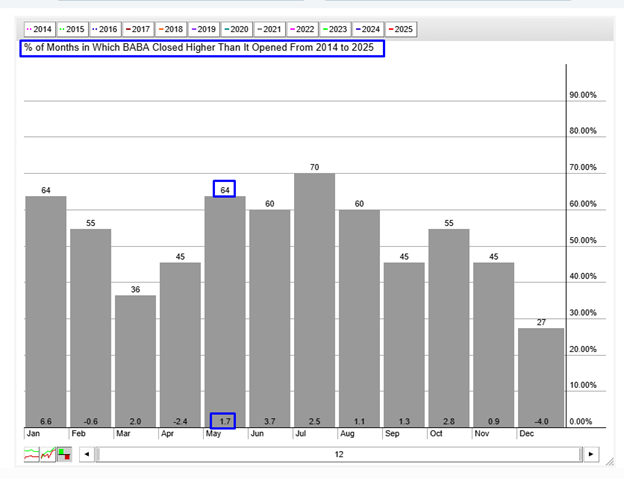Screen dimensions: 624x481
Task: Click the 10.00% axis label
Action: coord(583,385)
